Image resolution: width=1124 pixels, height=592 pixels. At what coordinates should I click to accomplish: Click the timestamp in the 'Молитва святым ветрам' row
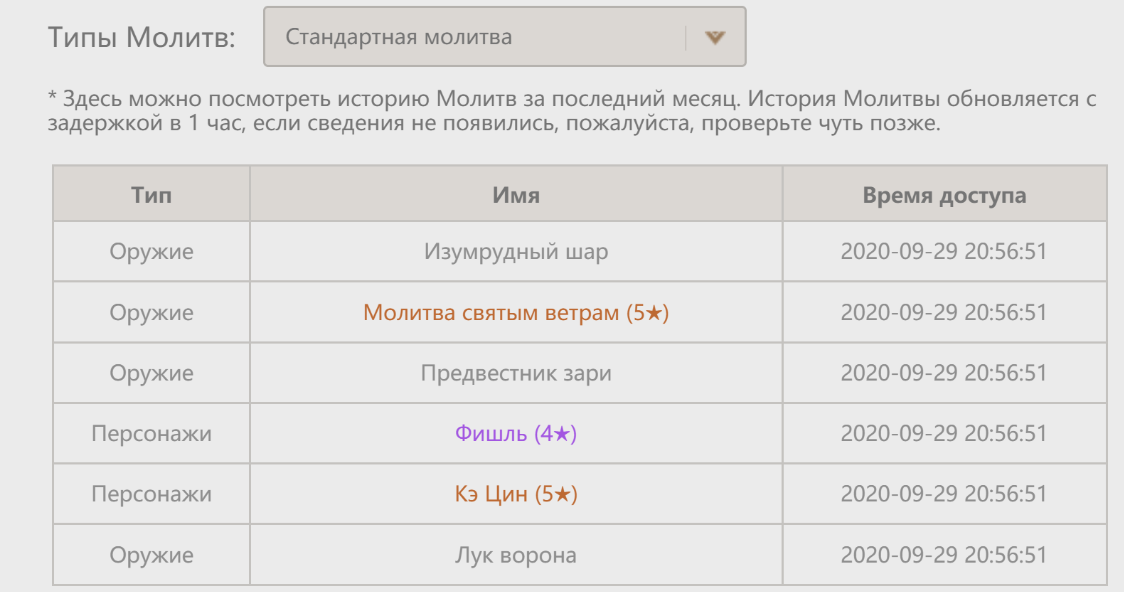tap(944, 313)
